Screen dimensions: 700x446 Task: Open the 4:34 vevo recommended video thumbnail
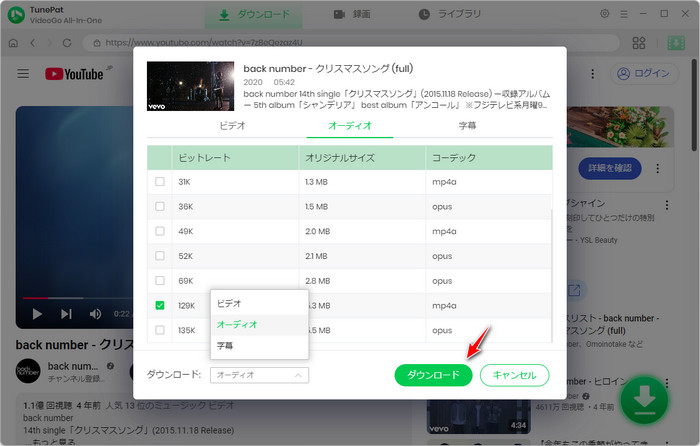pos(479,417)
